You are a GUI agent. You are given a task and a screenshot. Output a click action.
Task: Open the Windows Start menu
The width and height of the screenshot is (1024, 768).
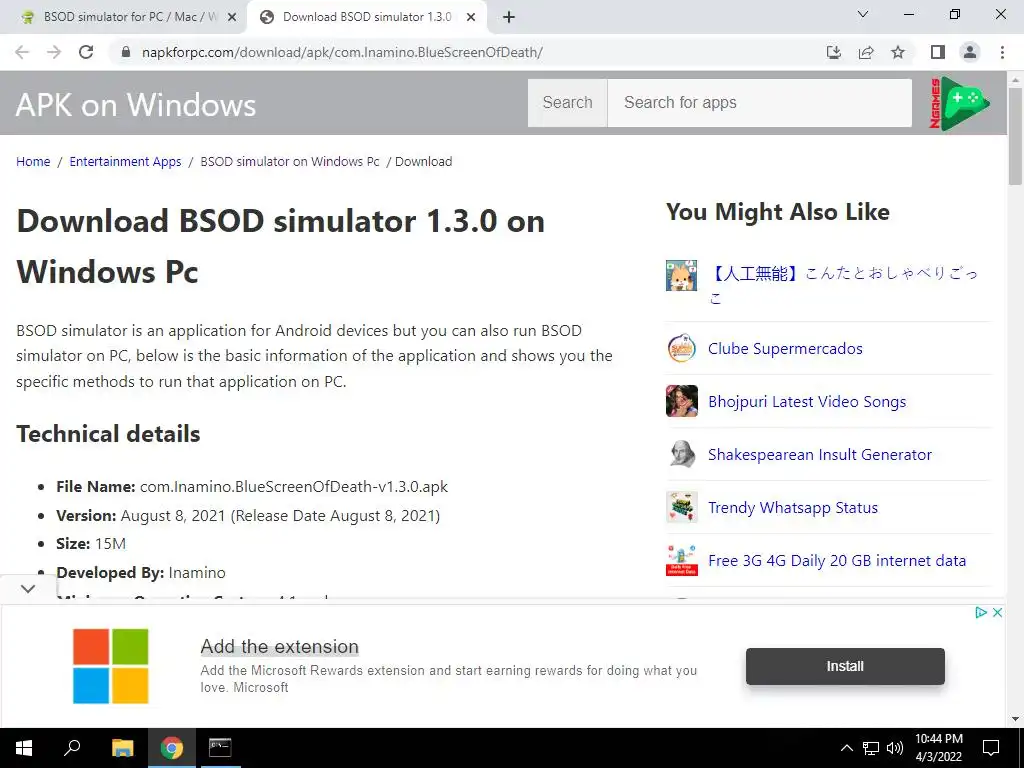click(x=24, y=748)
